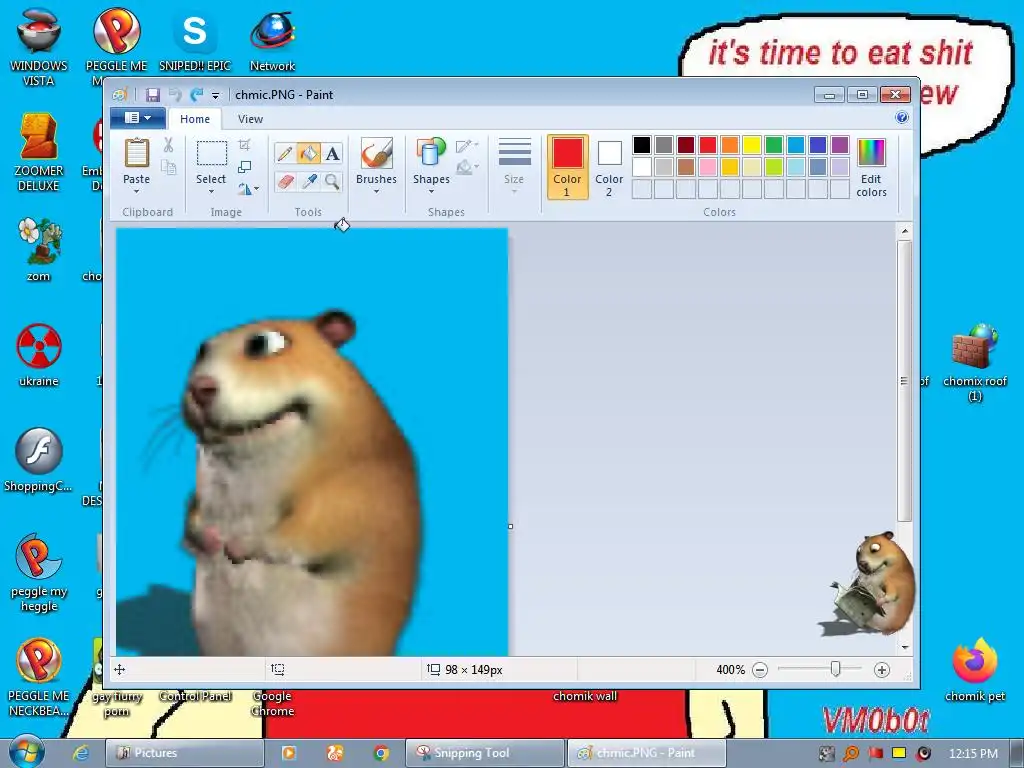Select the Fill with color bucket tool
The image size is (1024, 768).
pyautogui.click(x=309, y=154)
